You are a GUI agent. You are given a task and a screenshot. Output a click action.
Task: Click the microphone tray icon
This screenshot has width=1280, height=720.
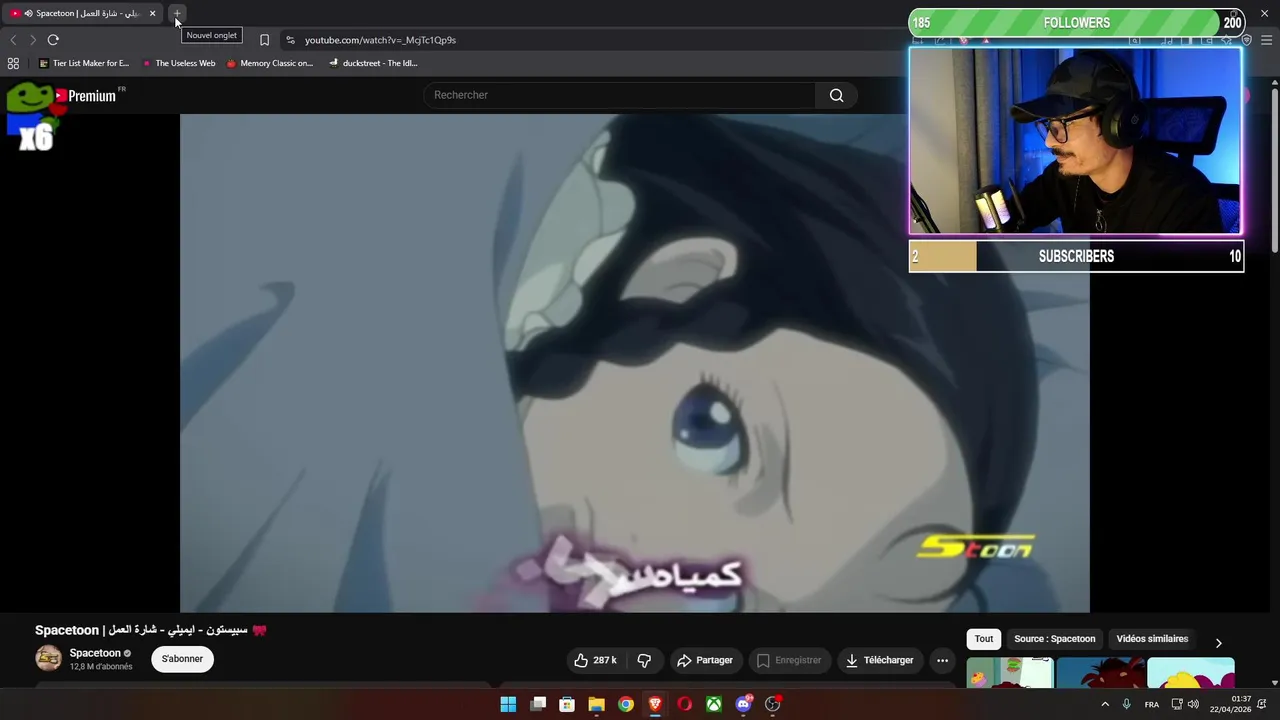point(1127,704)
